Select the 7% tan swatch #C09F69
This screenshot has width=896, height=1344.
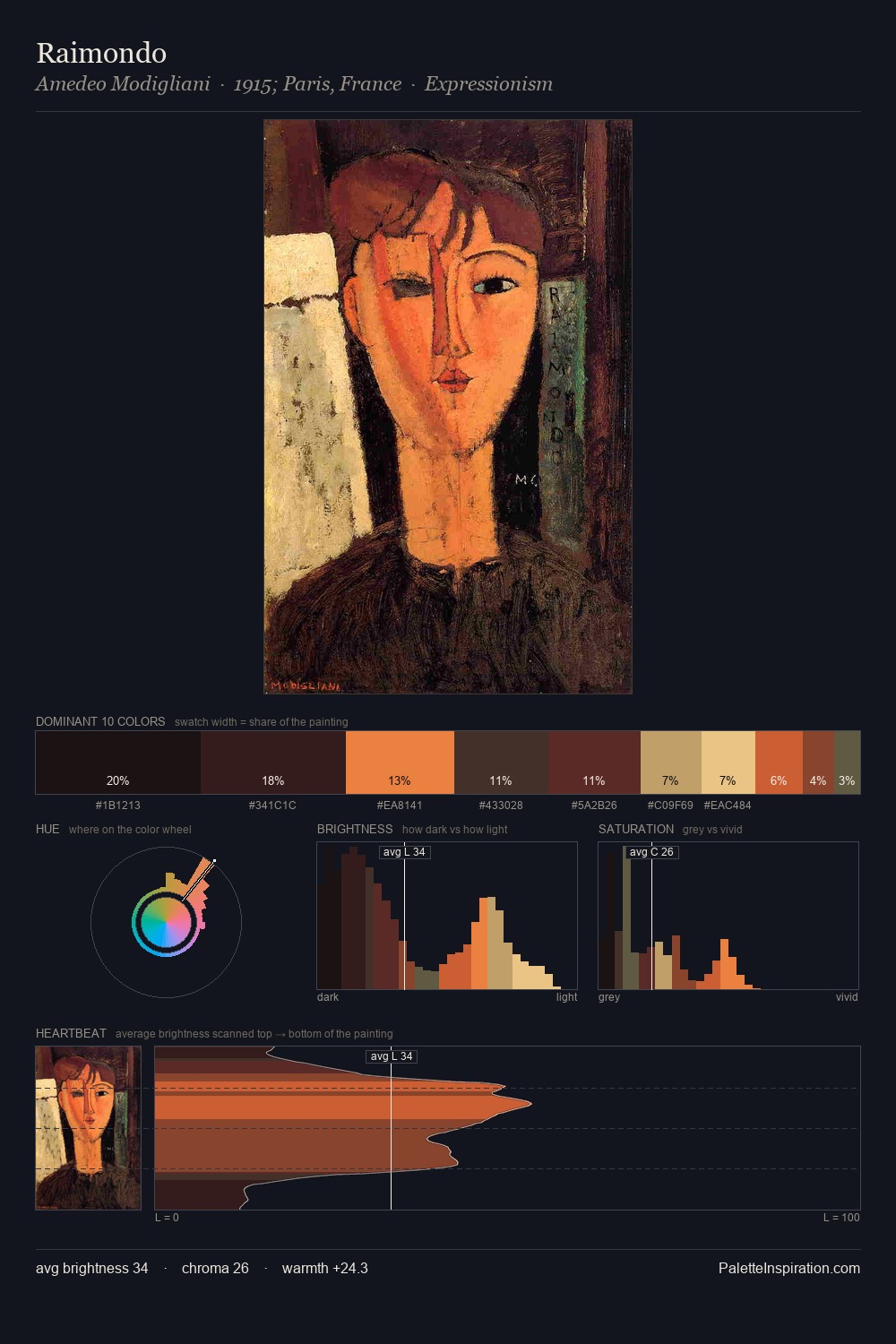coord(671,762)
